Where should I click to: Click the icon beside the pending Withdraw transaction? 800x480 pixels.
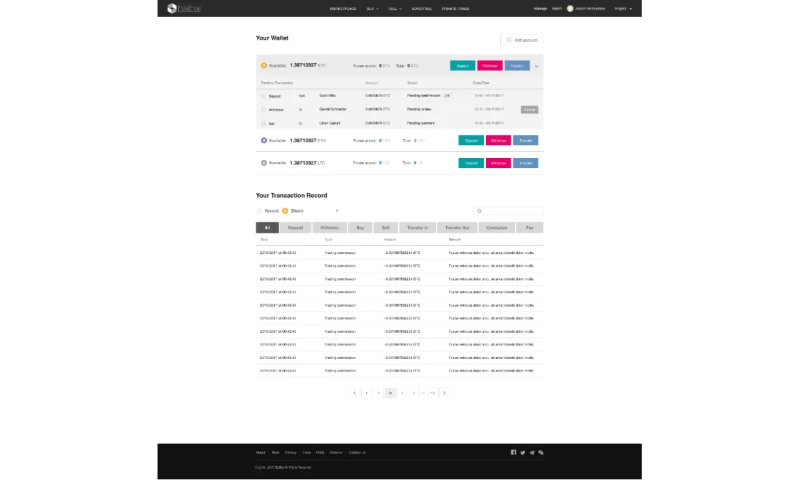coord(264,110)
